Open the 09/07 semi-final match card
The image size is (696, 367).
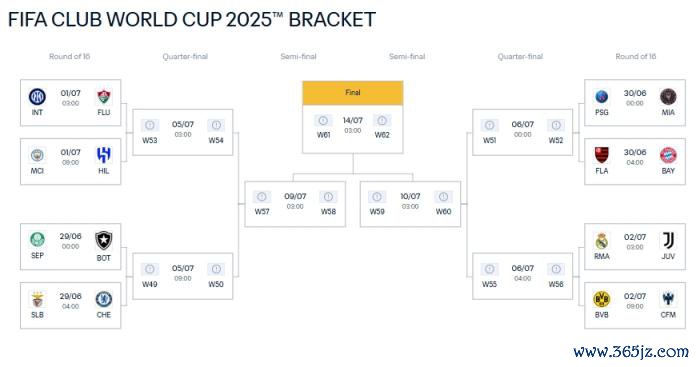click(295, 204)
